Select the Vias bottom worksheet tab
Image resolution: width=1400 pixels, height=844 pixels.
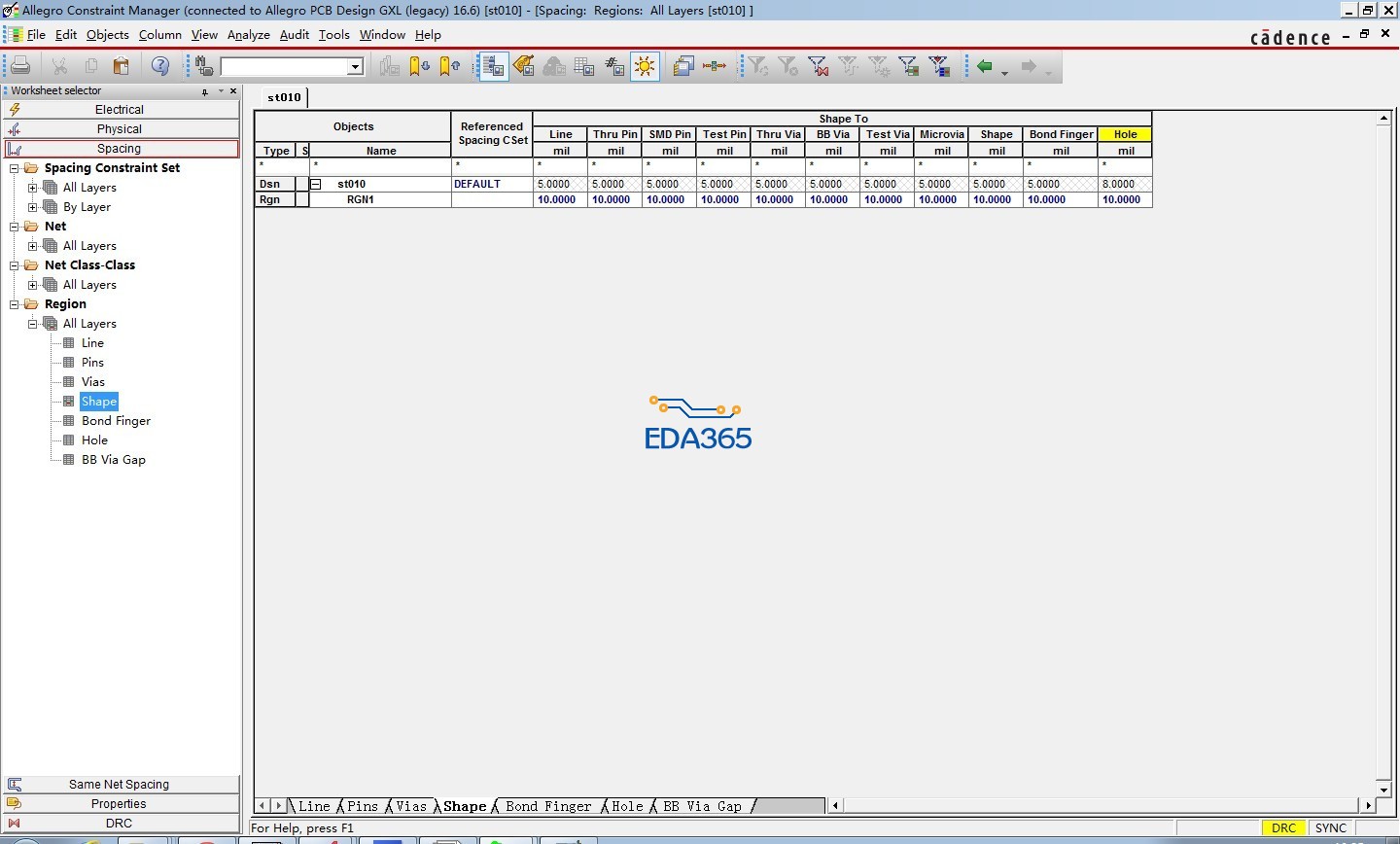[x=411, y=806]
